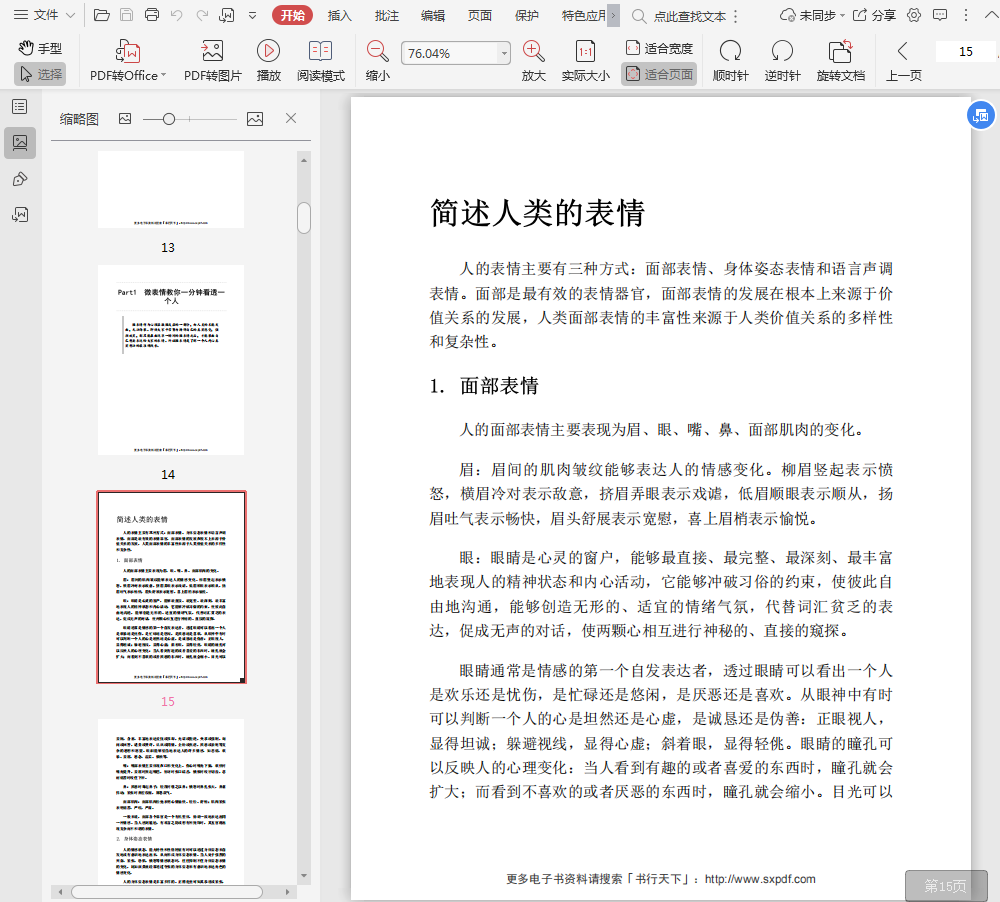Start slideshow with the 播放 icon

[x=268, y=52]
